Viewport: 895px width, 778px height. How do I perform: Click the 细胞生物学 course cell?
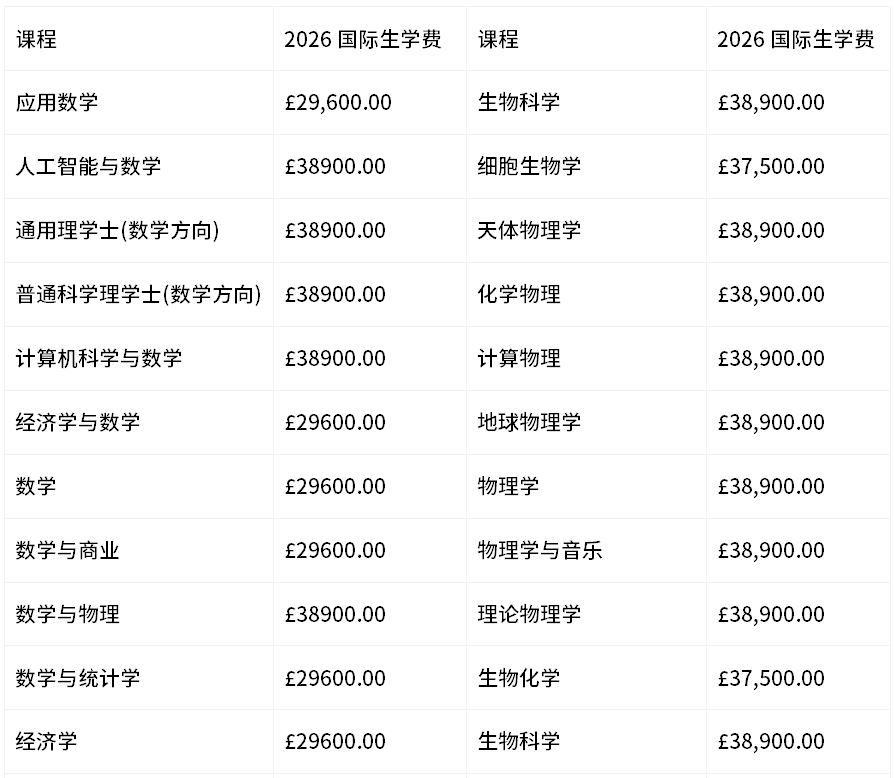[x=529, y=166]
